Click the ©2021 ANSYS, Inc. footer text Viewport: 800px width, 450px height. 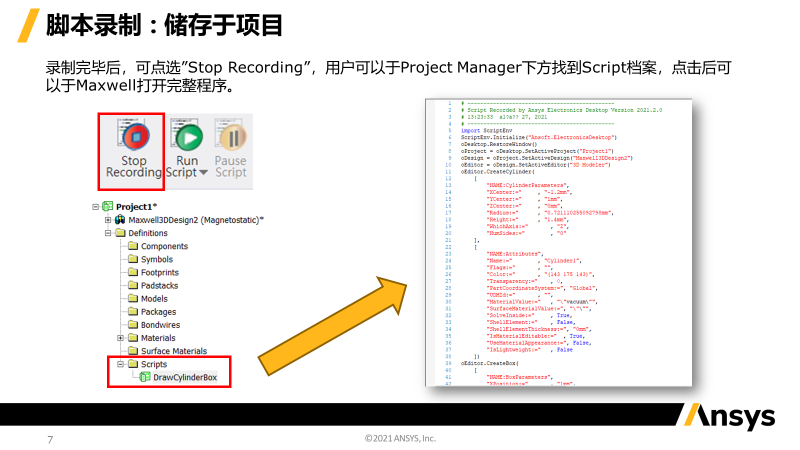(401, 438)
